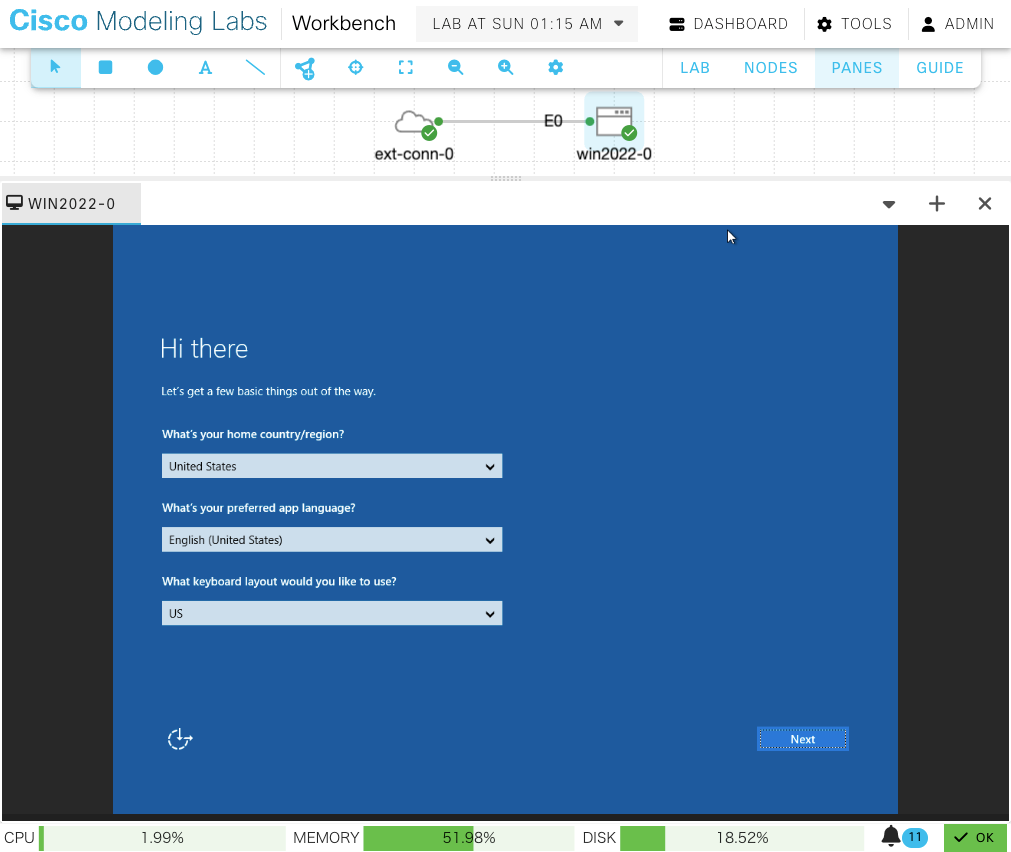Expand the home country/region dropdown
The height and width of the screenshot is (852, 1011).
tap(331, 466)
